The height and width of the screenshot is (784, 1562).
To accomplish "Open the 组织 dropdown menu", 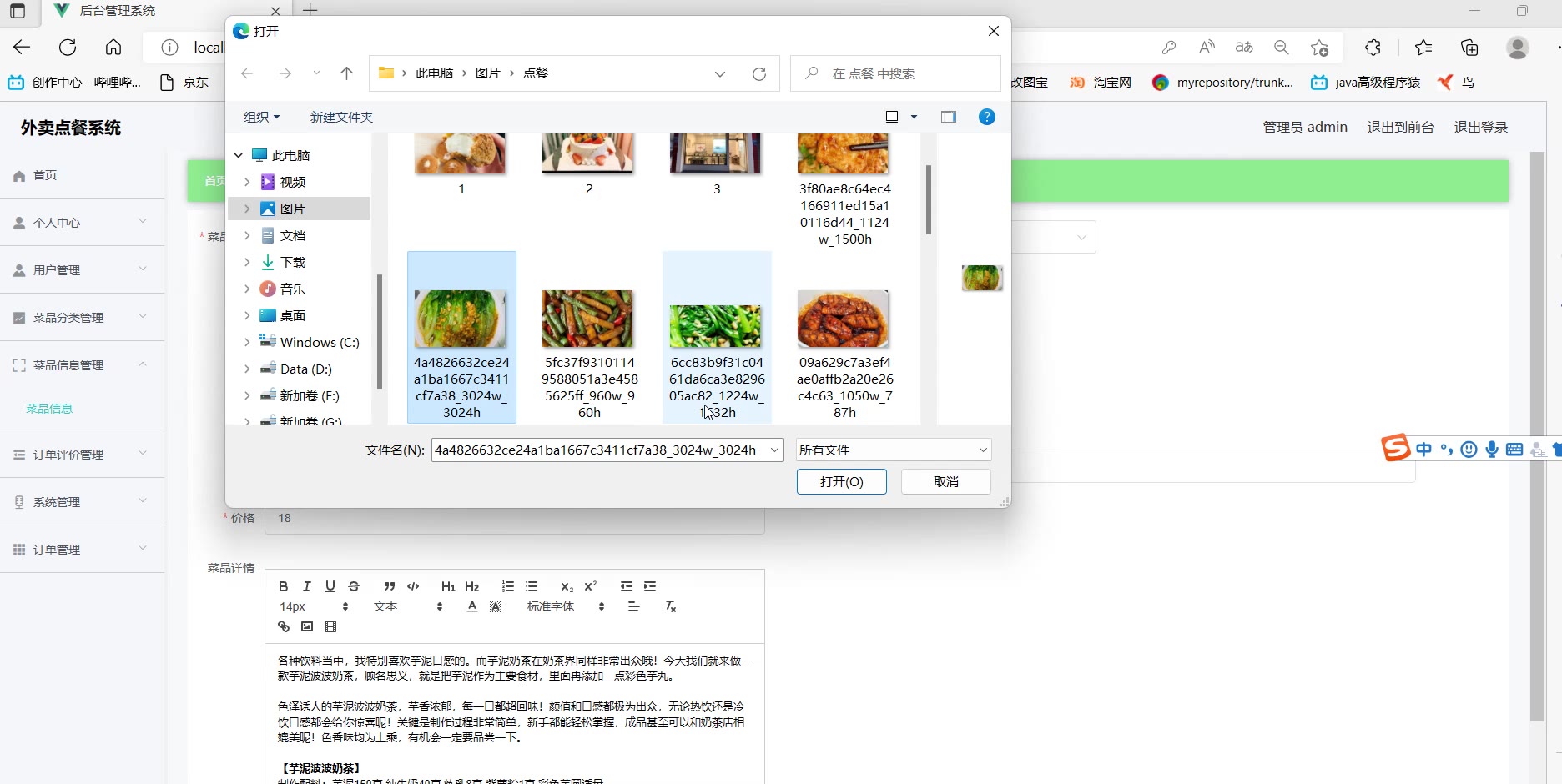I will coord(261,118).
